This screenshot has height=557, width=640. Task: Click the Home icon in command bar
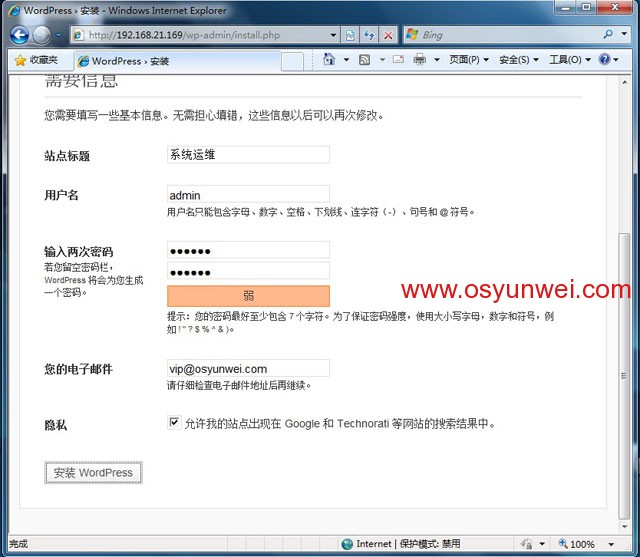tap(329, 60)
